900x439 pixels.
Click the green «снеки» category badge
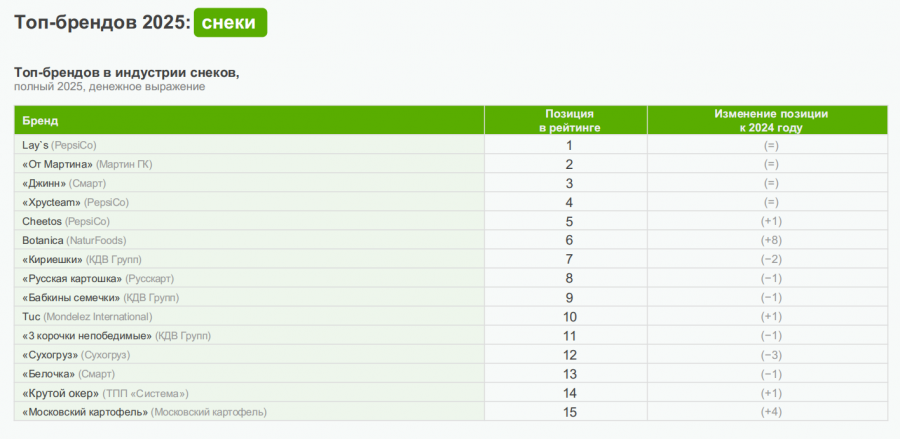(230, 22)
